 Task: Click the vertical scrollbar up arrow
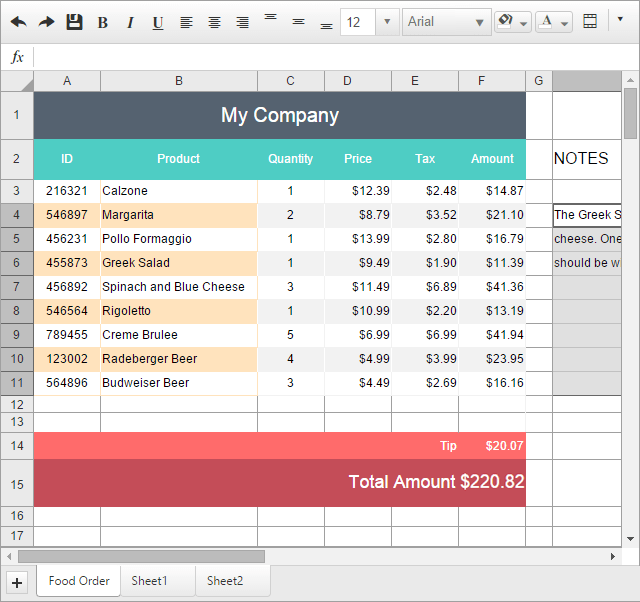click(x=631, y=80)
